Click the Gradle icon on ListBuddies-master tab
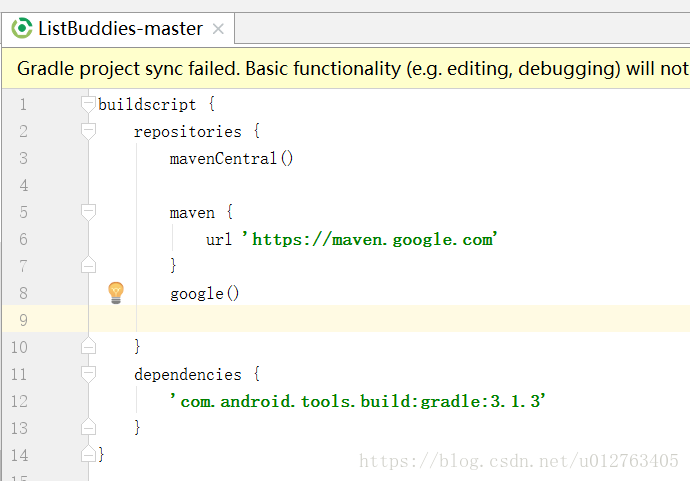690x481 pixels. click(22, 29)
